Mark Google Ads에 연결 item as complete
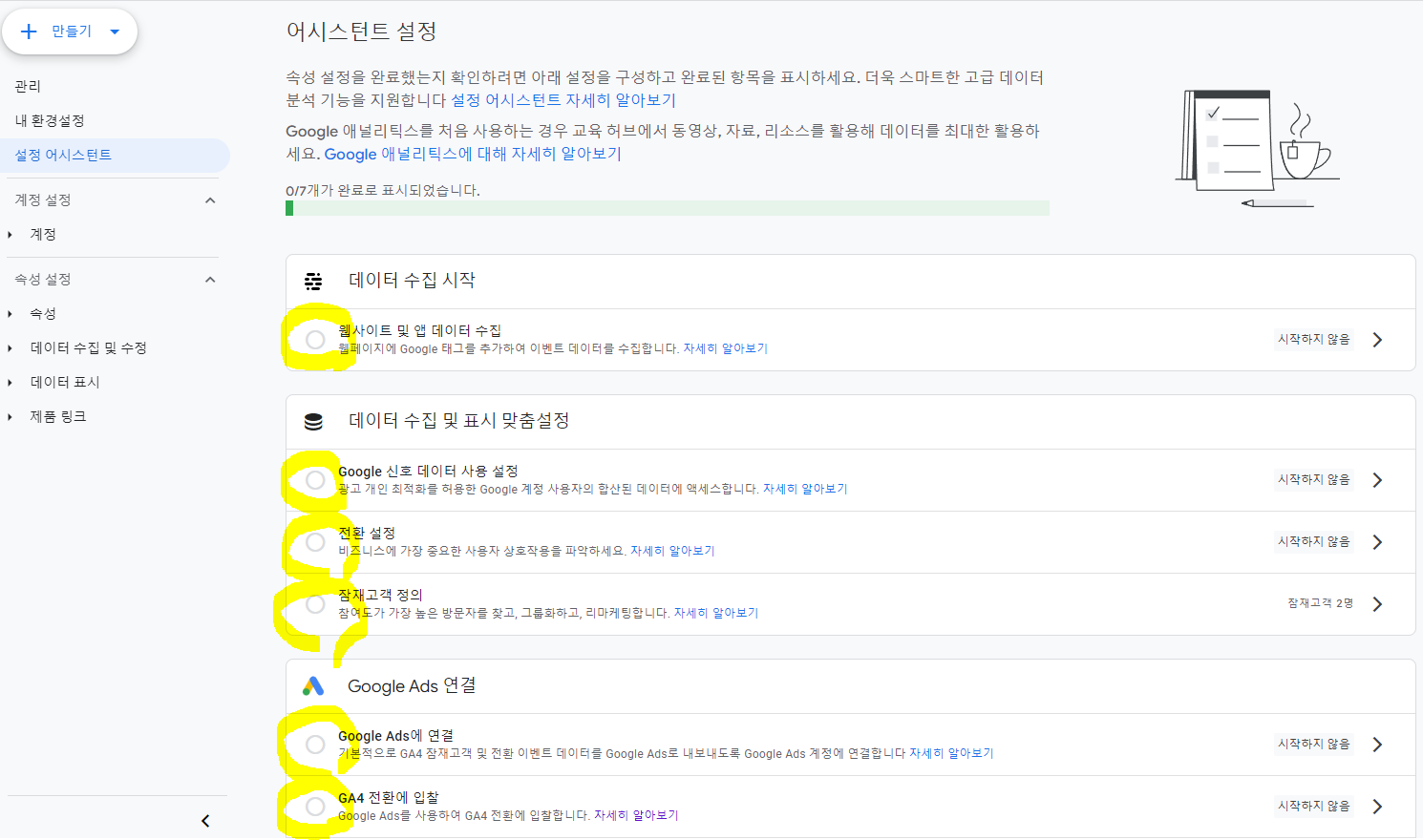Image resolution: width=1423 pixels, height=840 pixels. pos(315,745)
